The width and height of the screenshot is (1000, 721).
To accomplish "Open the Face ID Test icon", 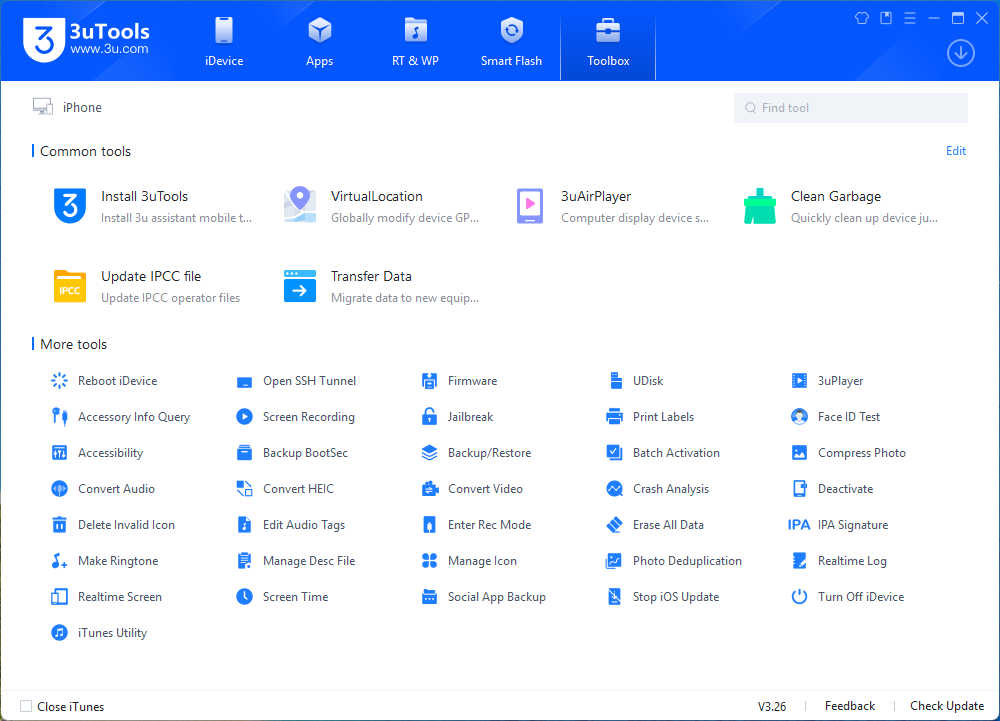I will (x=799, y=416).
